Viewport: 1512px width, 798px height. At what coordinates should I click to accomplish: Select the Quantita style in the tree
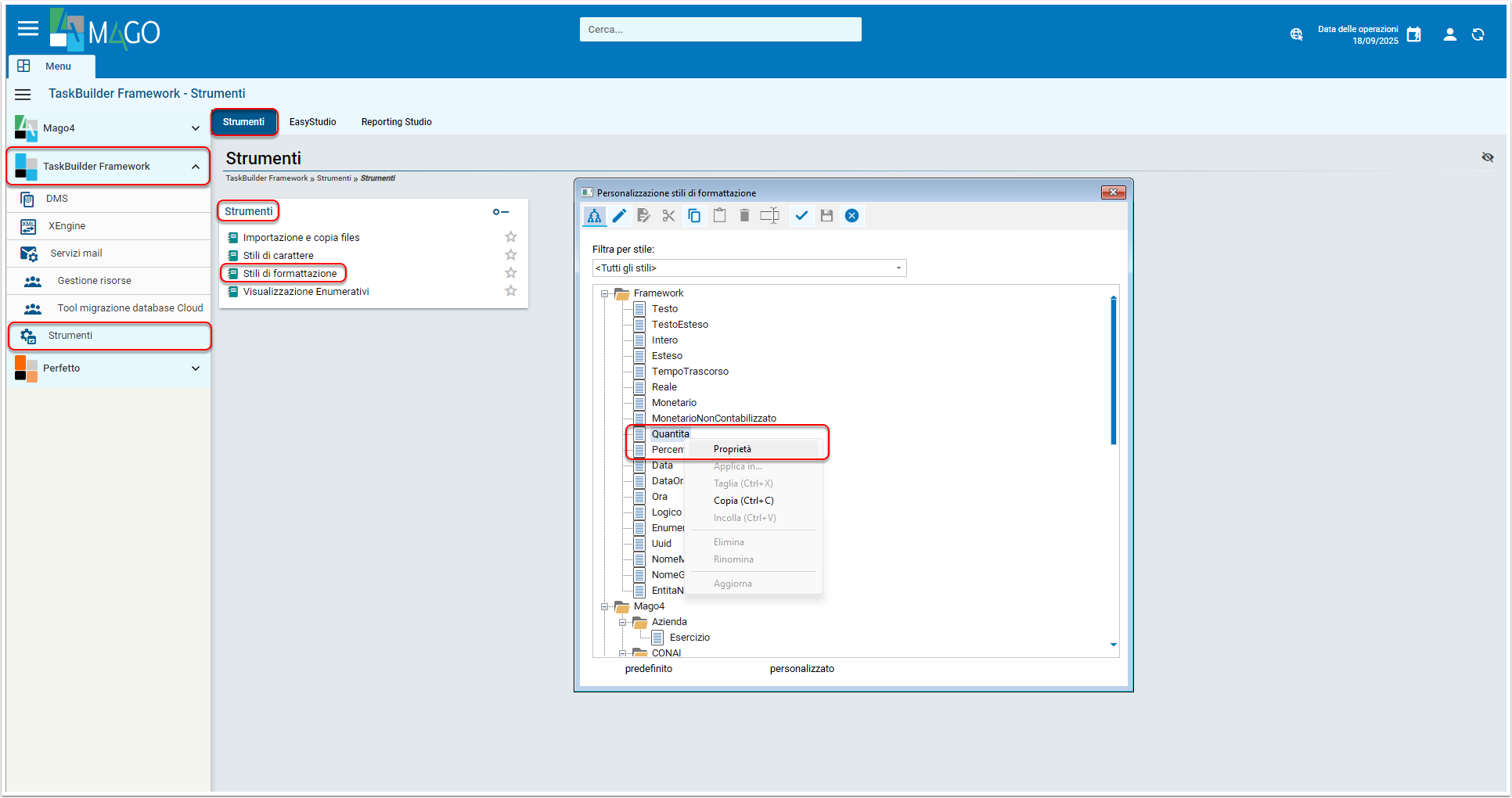coord(670,434)
